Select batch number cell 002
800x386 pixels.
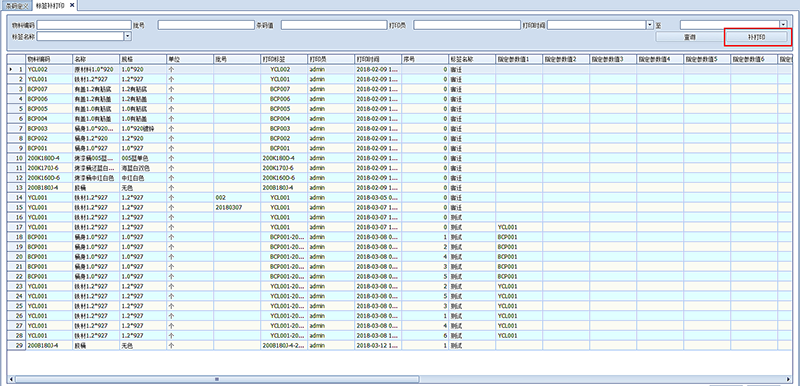pos(237,197)
